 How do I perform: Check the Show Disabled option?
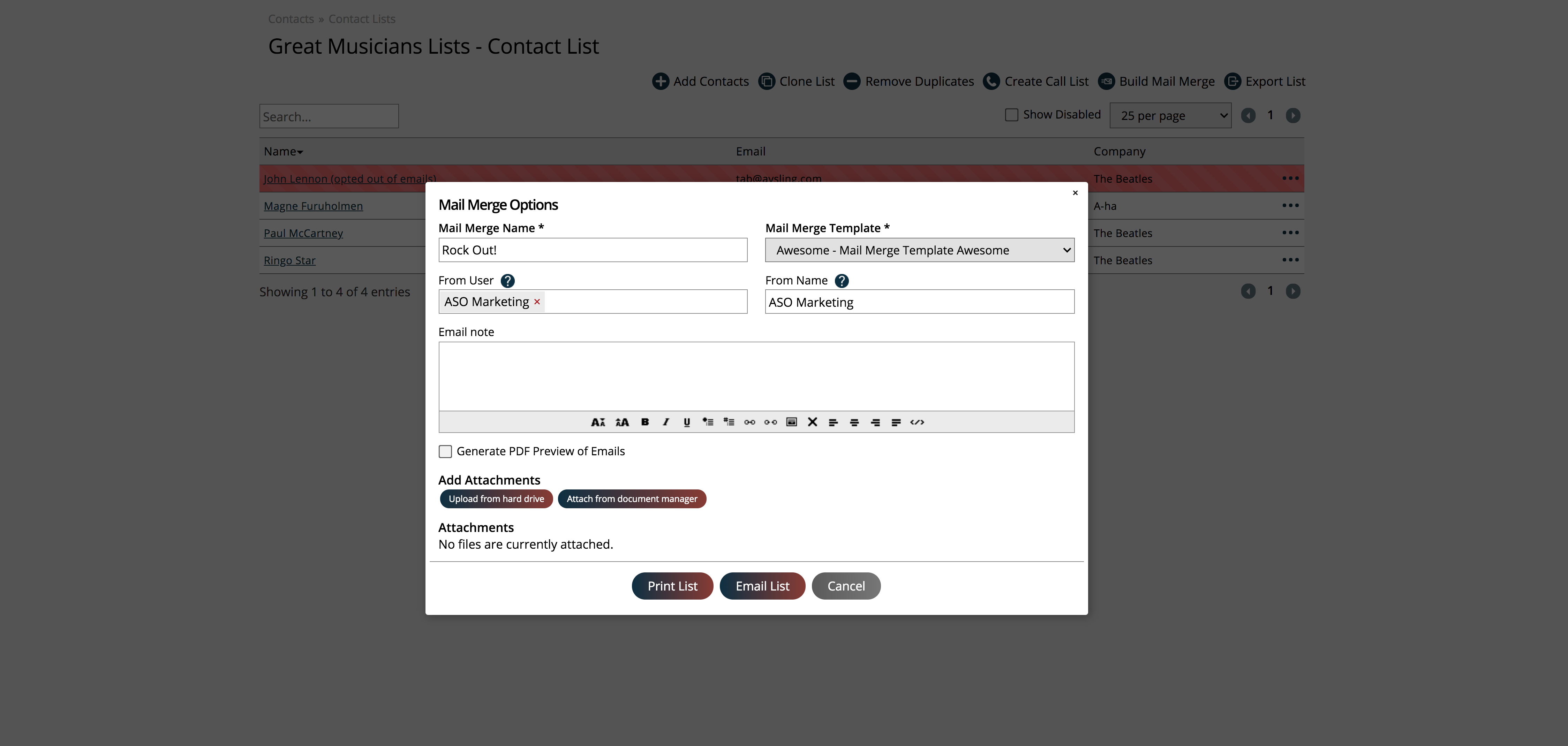[1012, 114]
